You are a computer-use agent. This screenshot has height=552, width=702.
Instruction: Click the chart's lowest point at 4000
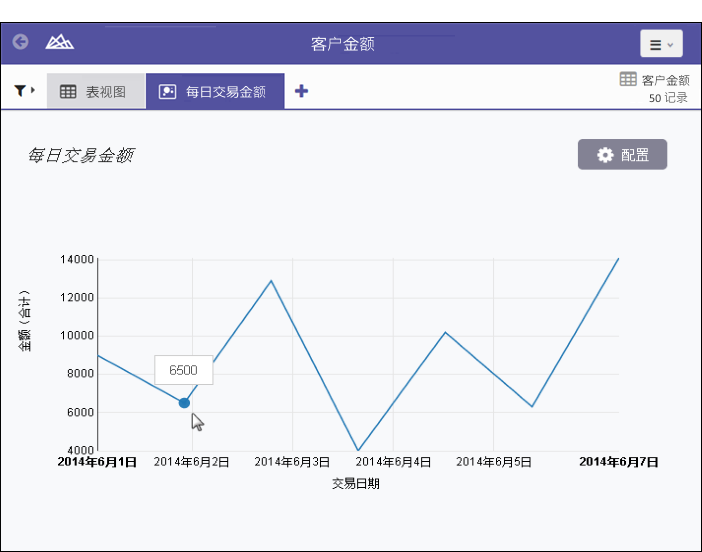click(358, 449)
